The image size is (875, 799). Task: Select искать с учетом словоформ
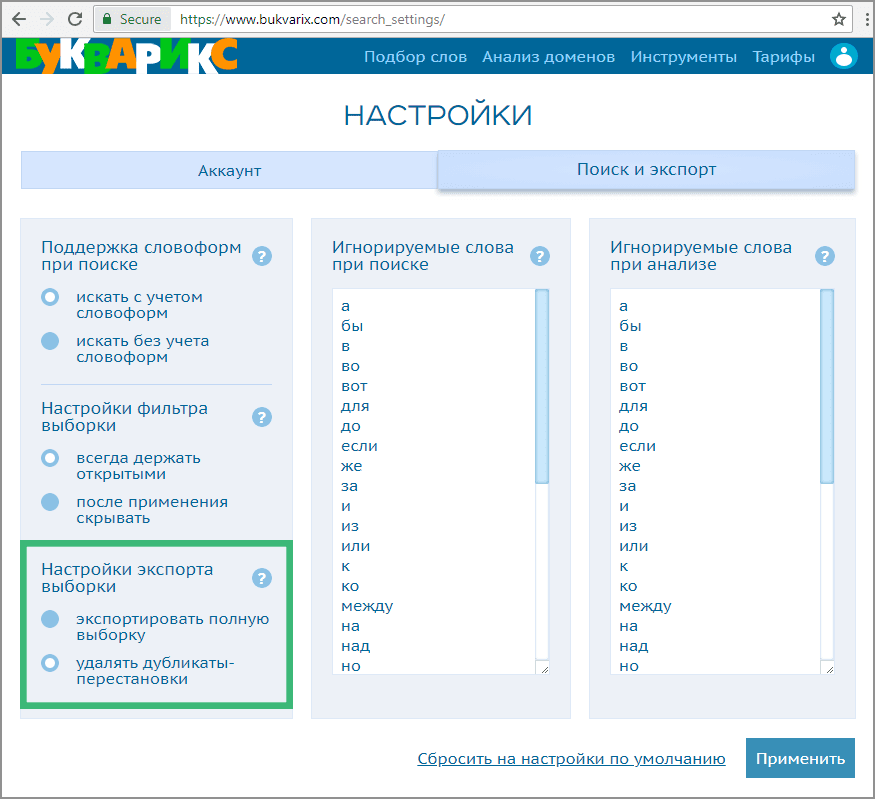(50, 297)
